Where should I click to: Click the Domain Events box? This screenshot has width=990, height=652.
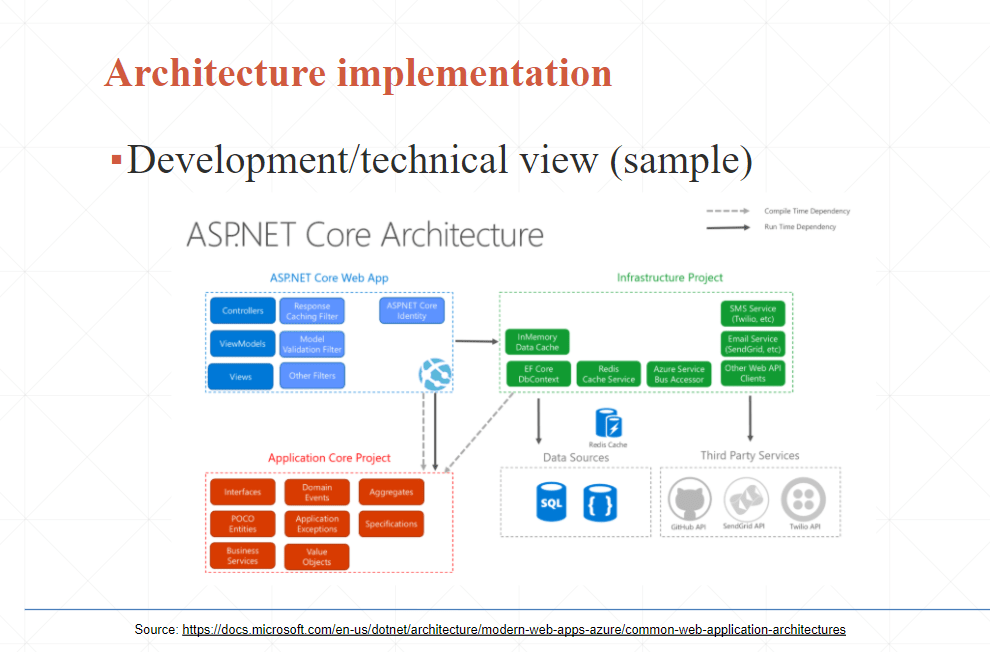click(317, 492)
